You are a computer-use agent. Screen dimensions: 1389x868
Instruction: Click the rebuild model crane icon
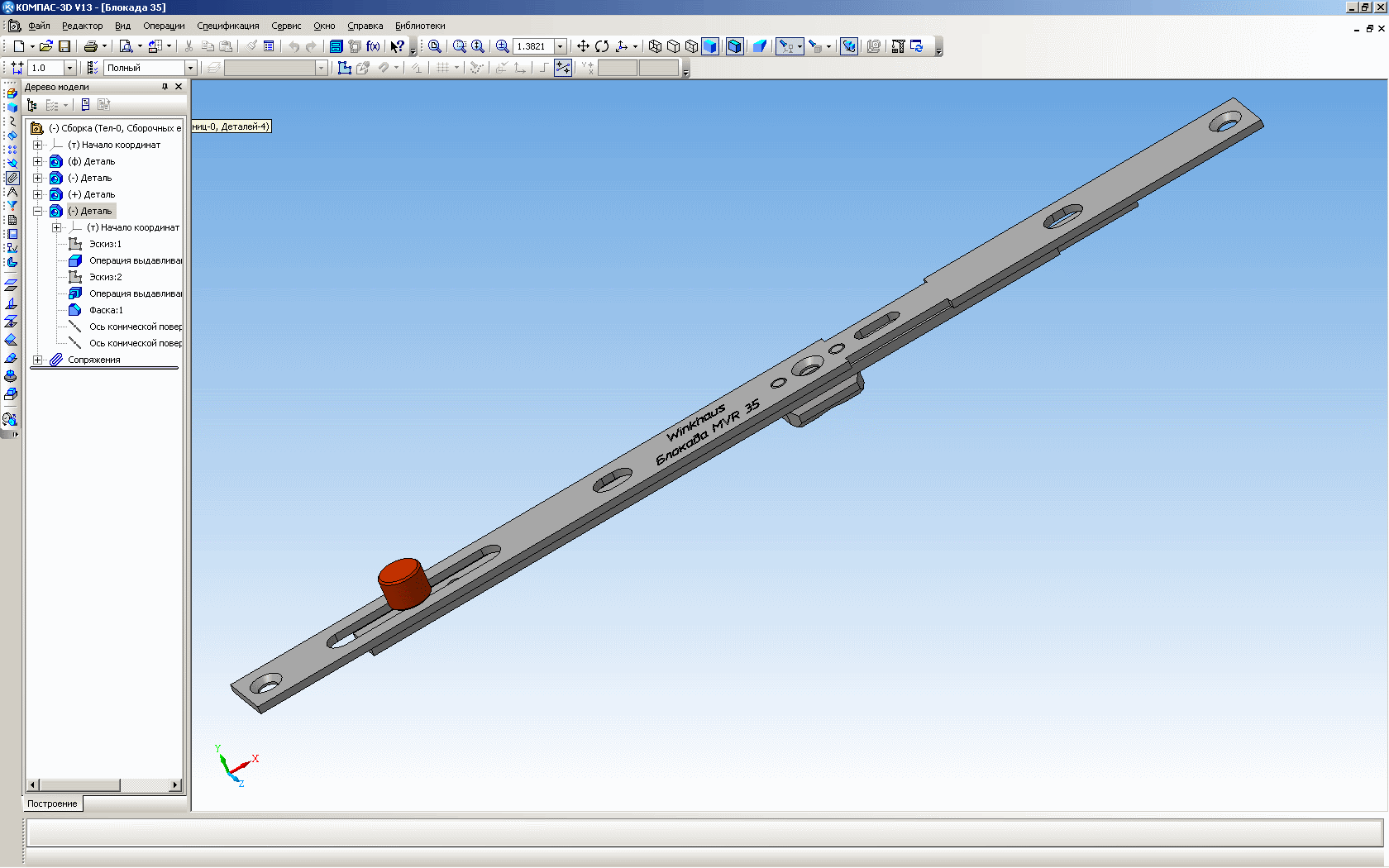tap(898, 46)
